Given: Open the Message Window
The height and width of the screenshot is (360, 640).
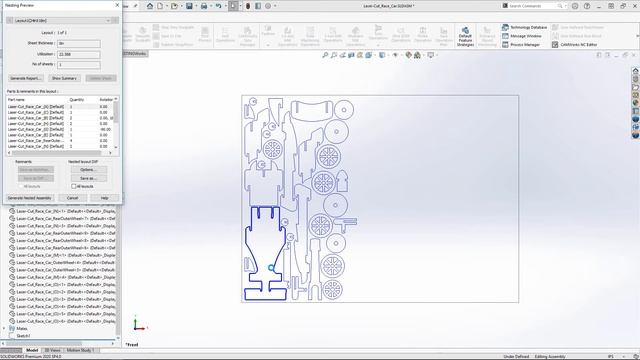Looking at the screenshot, I should pos(522,36).
